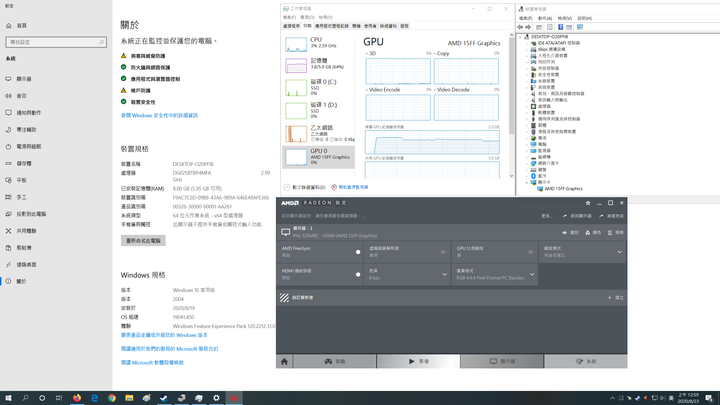This screenshot has width=720, height=405.
Task: Open Microsoft Edge from the taskbar
Action: pos(95,398)
